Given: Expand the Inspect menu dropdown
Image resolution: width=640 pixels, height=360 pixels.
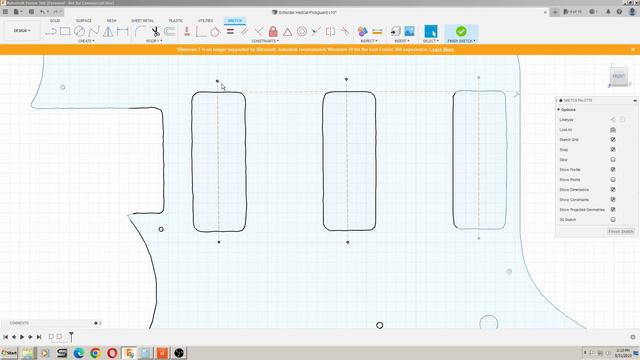Looking at the screenshot, I should pos(369,41).
